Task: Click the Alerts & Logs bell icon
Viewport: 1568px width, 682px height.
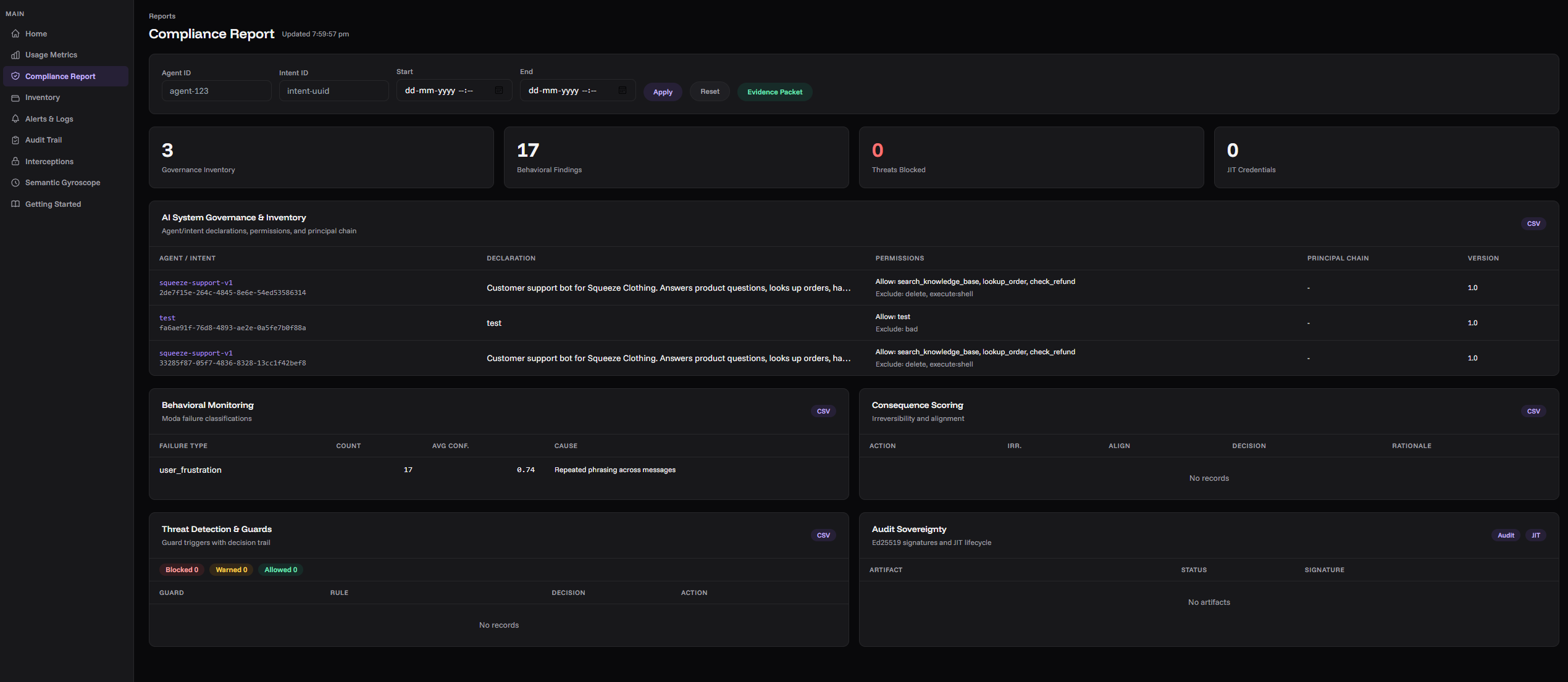Action: click(15, 119)
